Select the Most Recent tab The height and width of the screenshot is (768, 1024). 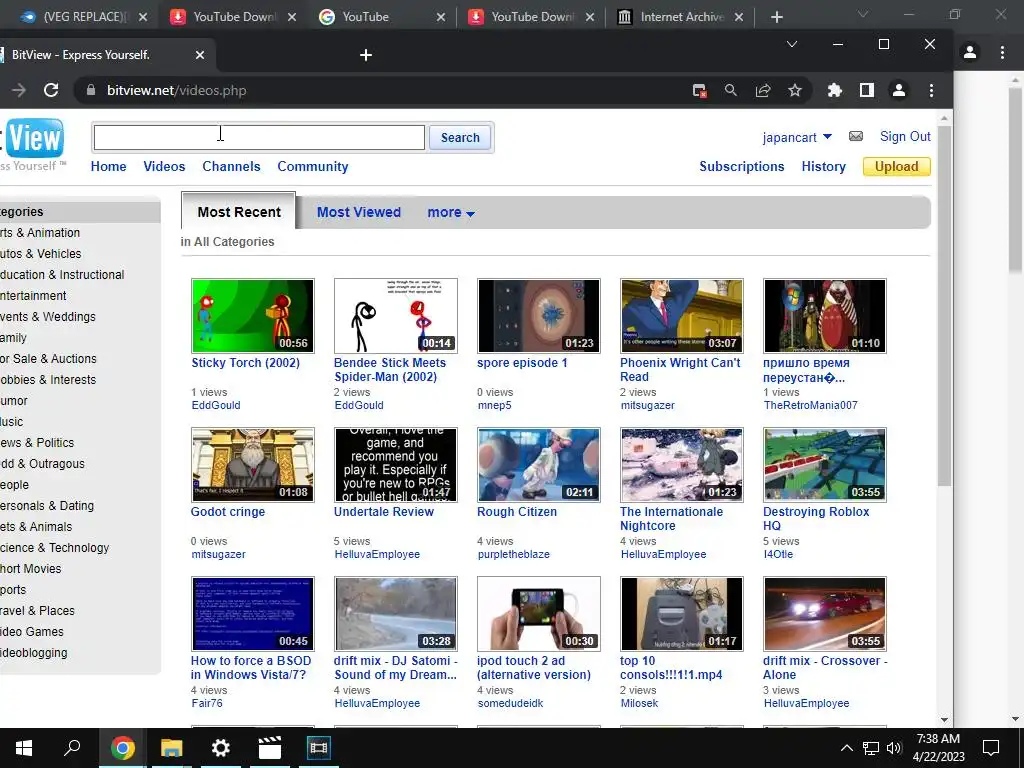pyautogui.click(x=238, y=212)
